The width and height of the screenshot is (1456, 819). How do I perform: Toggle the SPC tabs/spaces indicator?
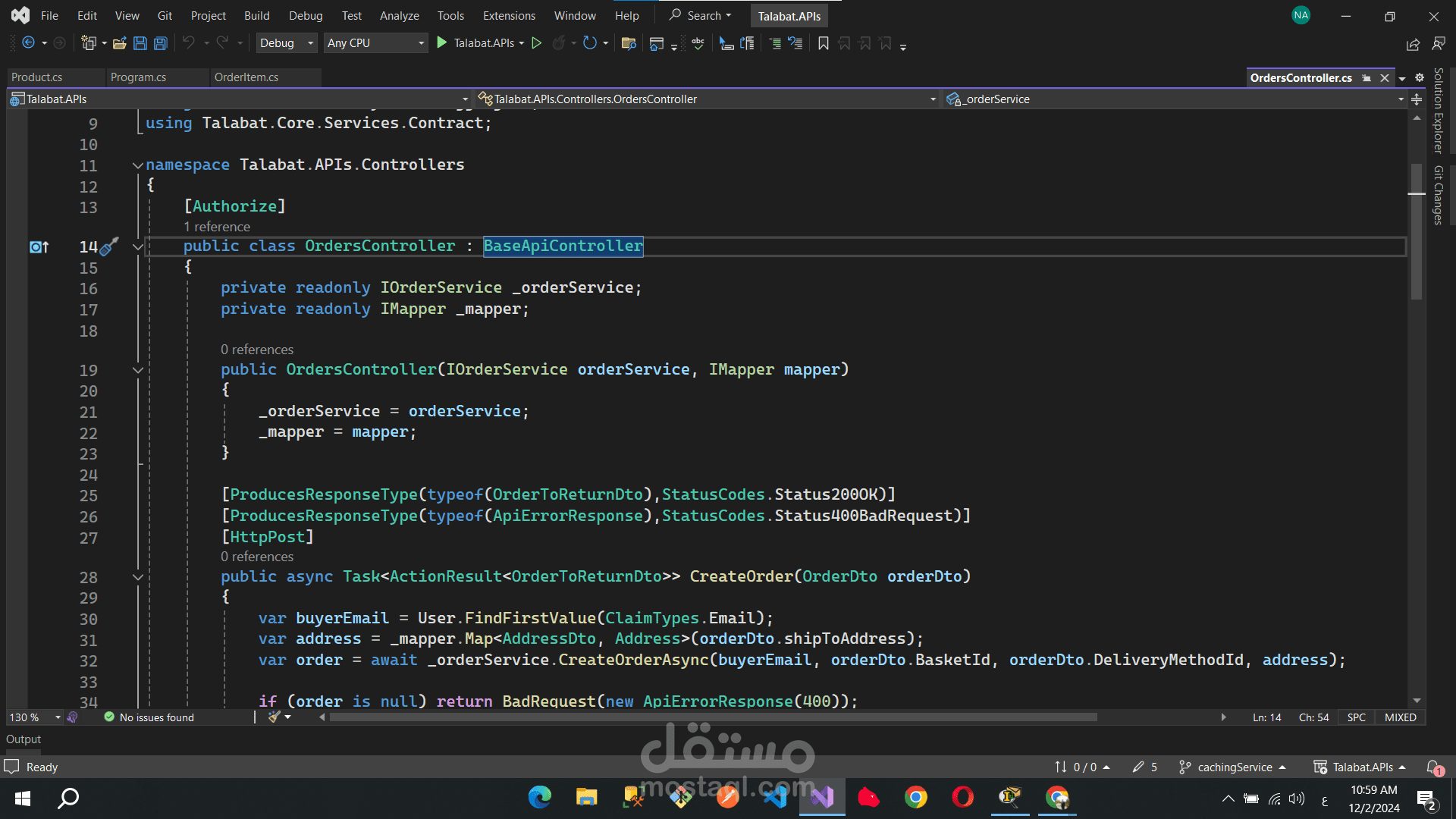(x=1357, y=717)
